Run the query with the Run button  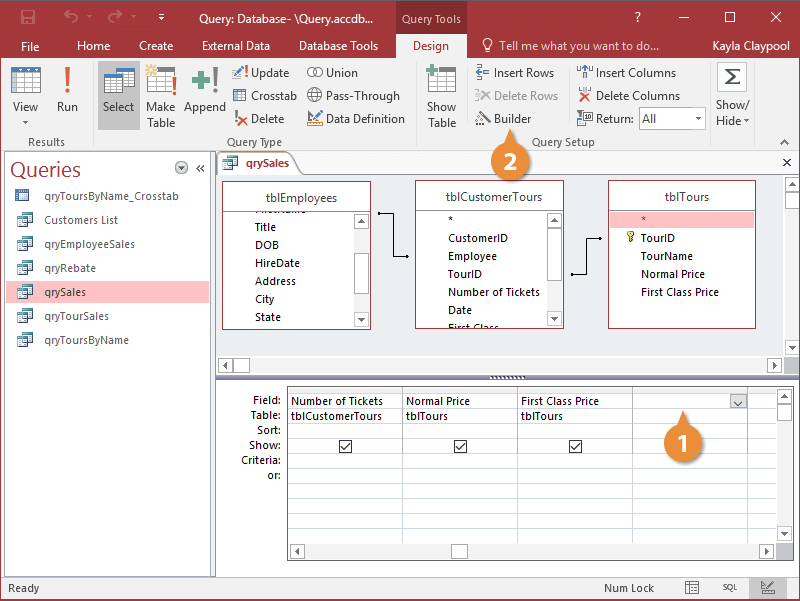(67, 89)
